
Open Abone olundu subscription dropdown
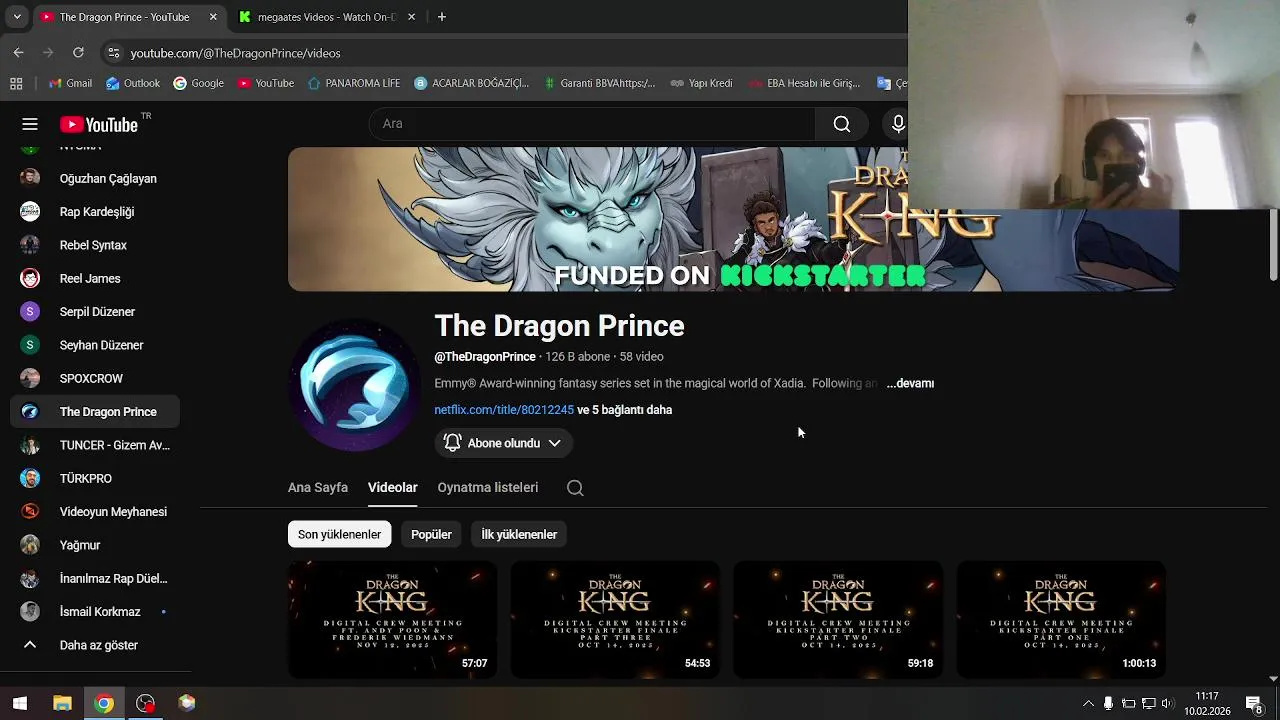tap(503, 443)
